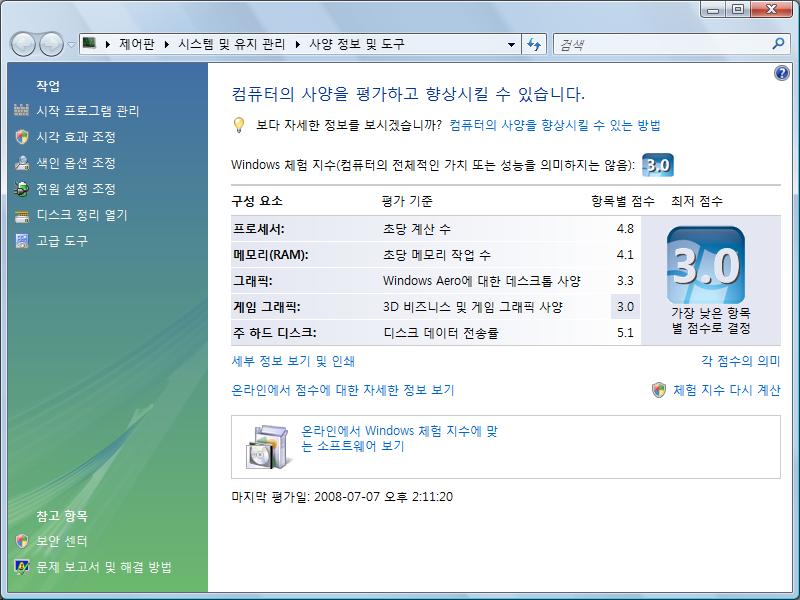Open 문제 보고서 및 해결 방법 link
This screenshot has height=600, width=800.
[x=104, y=567]
